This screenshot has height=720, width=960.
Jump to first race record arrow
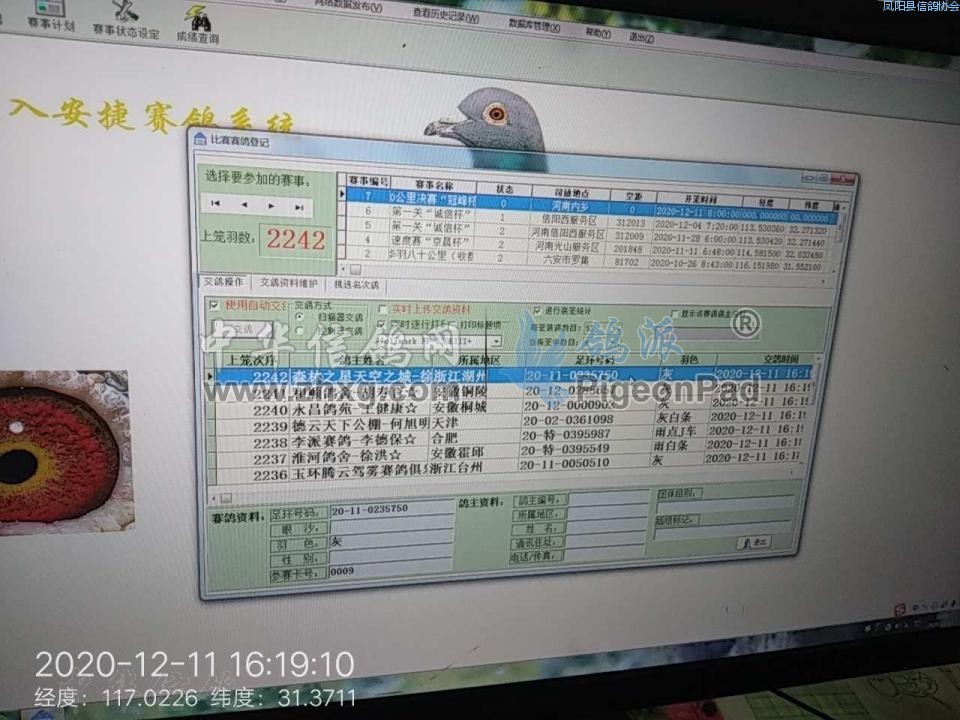pos(215,203)
